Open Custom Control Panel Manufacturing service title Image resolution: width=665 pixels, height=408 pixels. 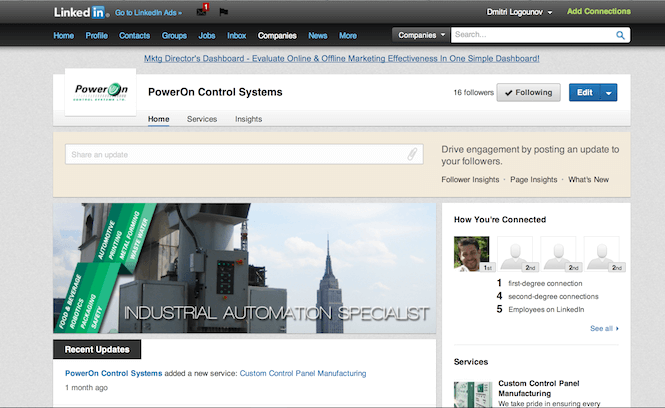539,388
